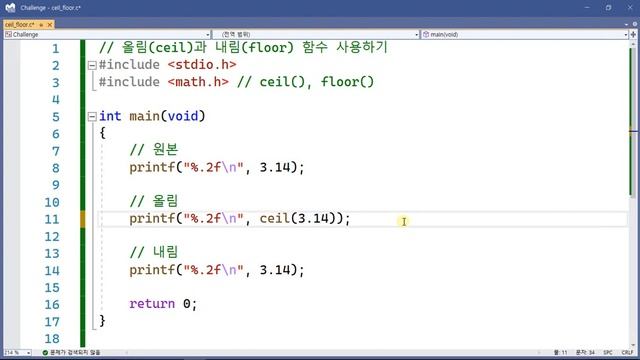640x360 pixels.
Task: Open the active documents list arrow
Action: coord(627,24)
